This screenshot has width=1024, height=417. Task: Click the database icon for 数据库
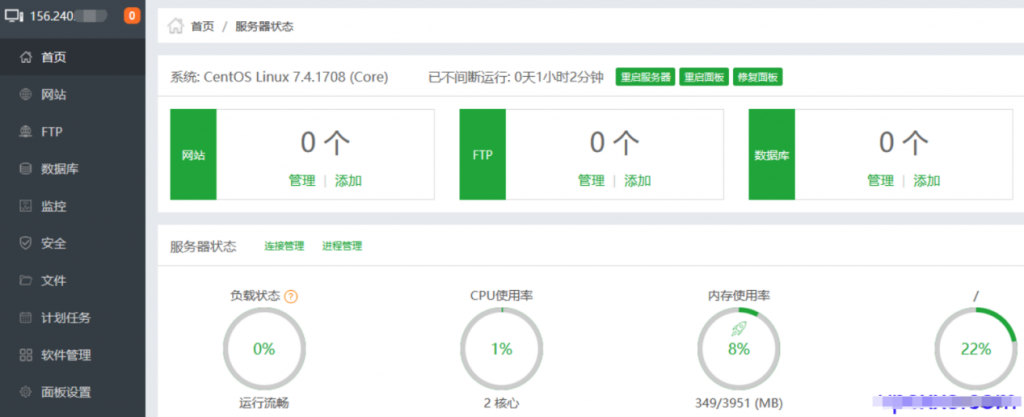(26, 169)
